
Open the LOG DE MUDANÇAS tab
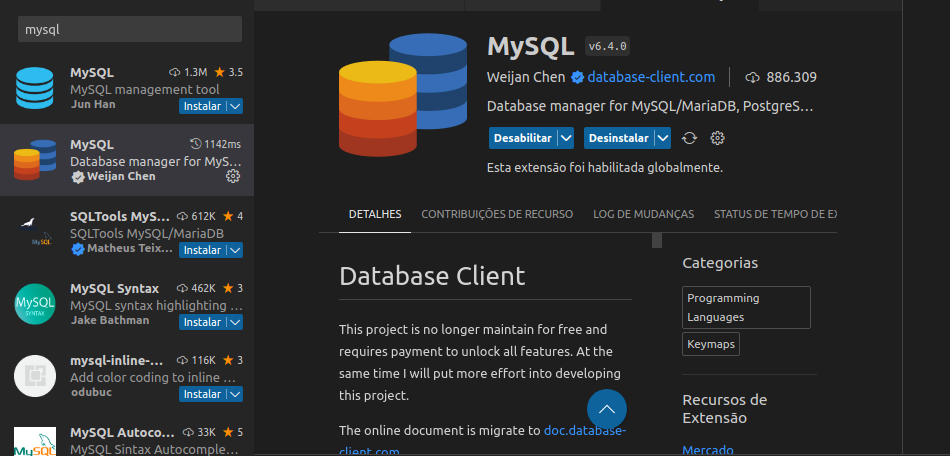643,214
